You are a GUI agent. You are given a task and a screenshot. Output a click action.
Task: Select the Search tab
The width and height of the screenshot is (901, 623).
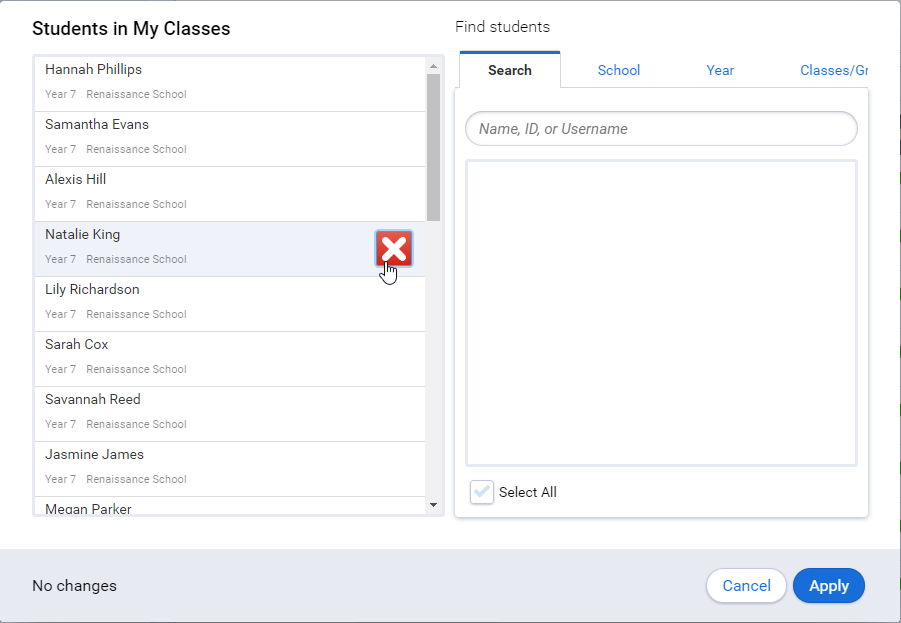tap(510, 70)
